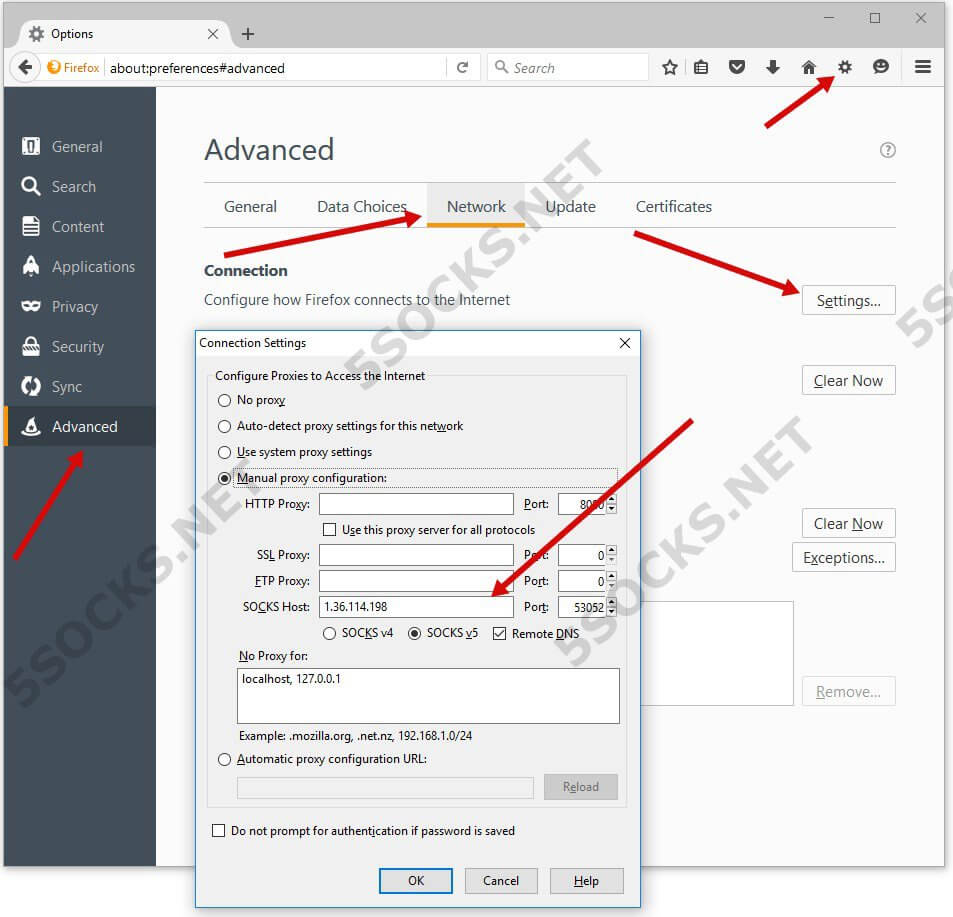Check Use this proxy server for all protocols

coord(329,530)
